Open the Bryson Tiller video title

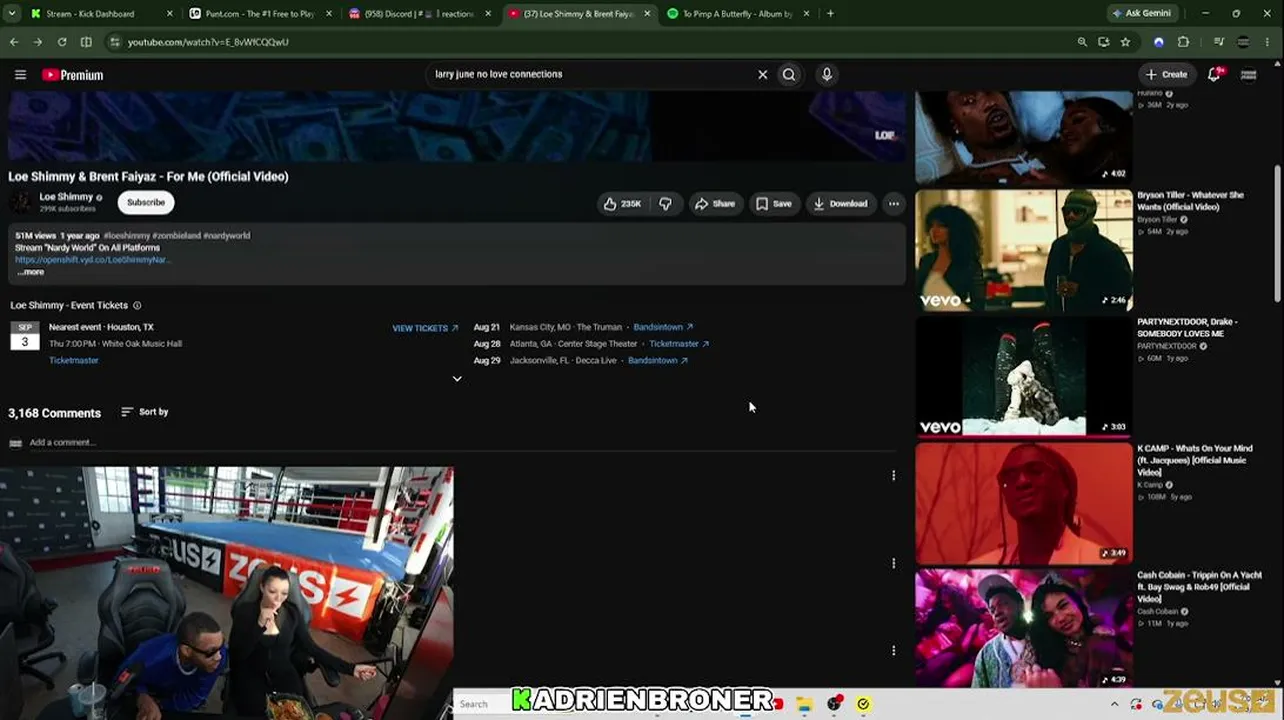(1190, 201)
